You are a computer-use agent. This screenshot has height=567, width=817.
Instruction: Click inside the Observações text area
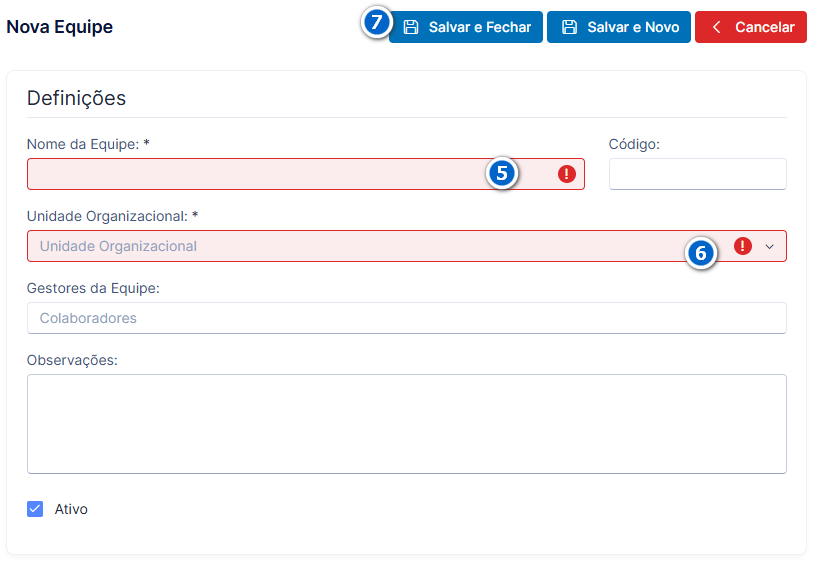(407, 424)
